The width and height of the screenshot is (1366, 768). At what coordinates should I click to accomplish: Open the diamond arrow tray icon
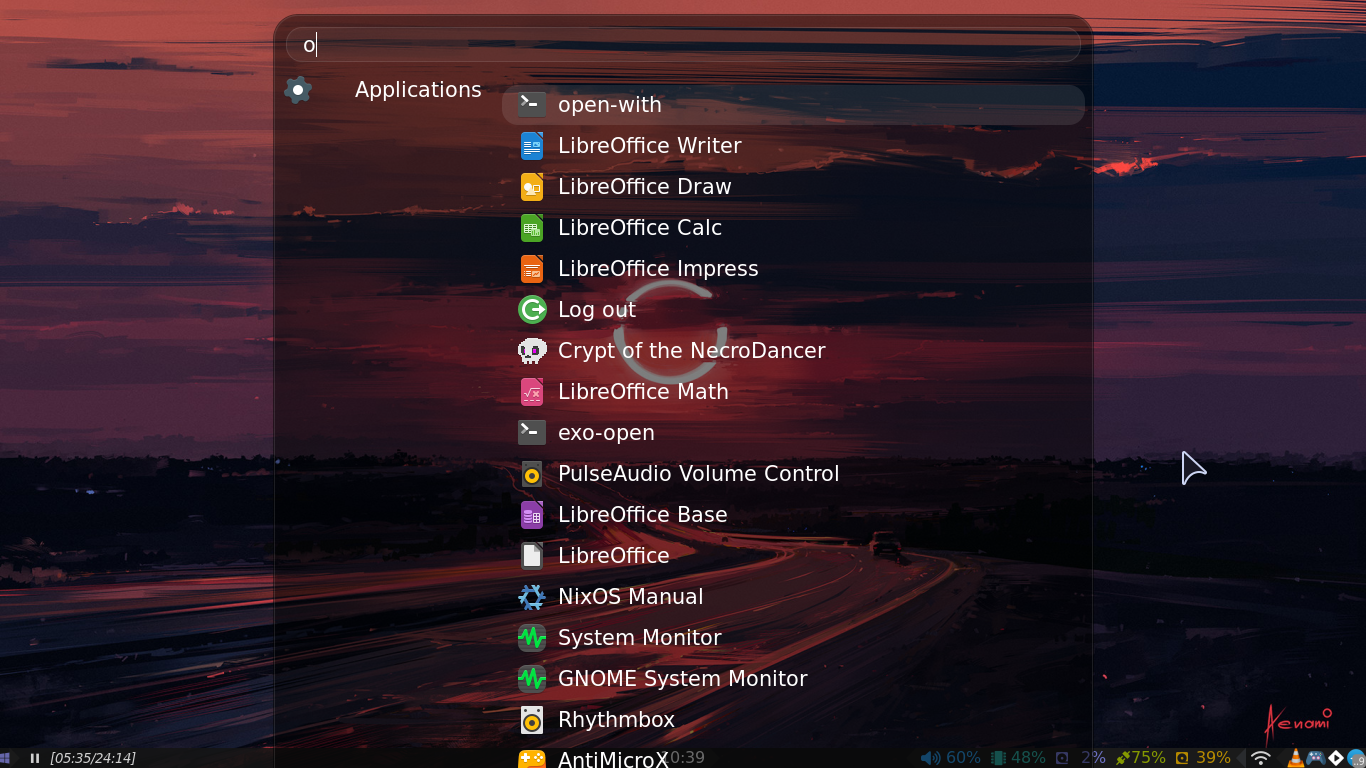point(1337,758)
